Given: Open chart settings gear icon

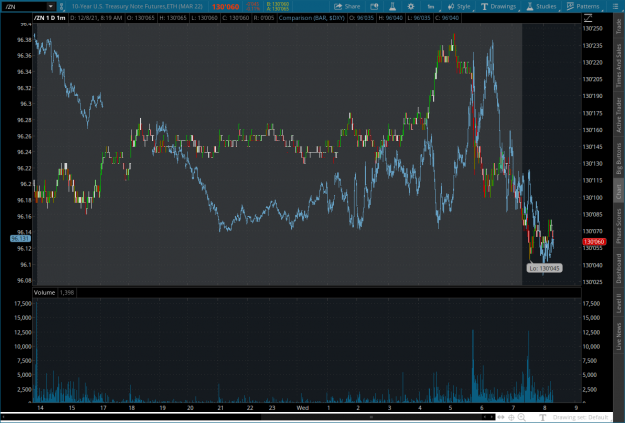Looking at the screenshot, I should (x=411, y=6).
